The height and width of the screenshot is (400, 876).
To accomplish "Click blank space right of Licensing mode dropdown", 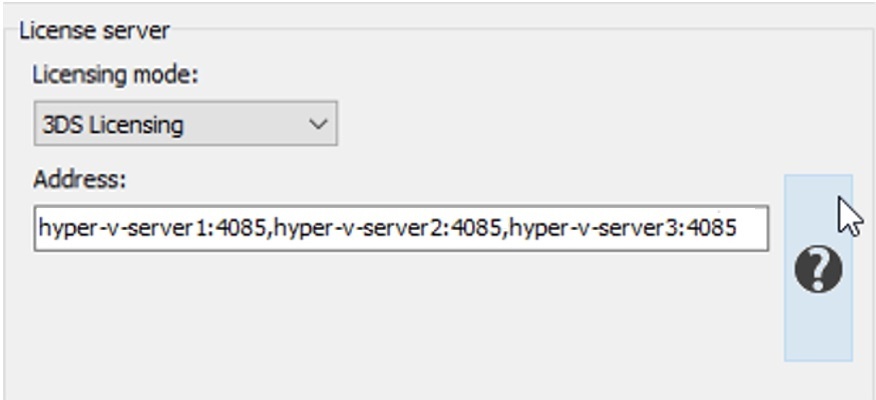I will 550,125.
